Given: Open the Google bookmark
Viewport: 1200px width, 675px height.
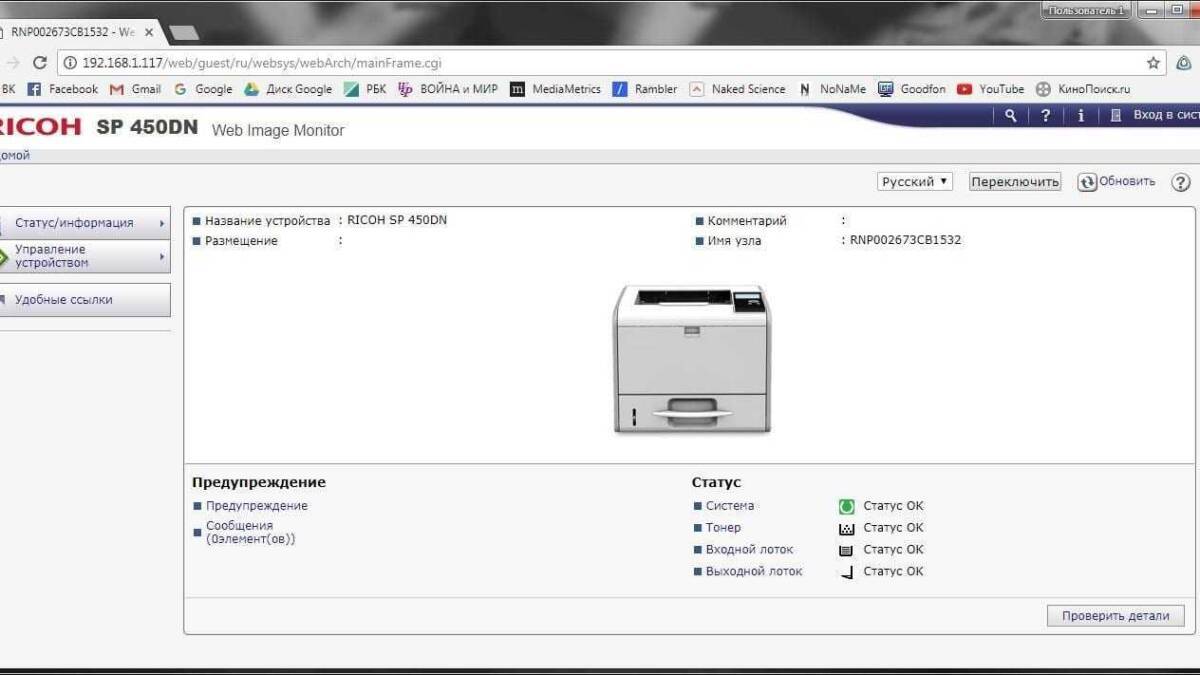Looking at the screenshot, I should pyautogui.click(x=203, y=89).
